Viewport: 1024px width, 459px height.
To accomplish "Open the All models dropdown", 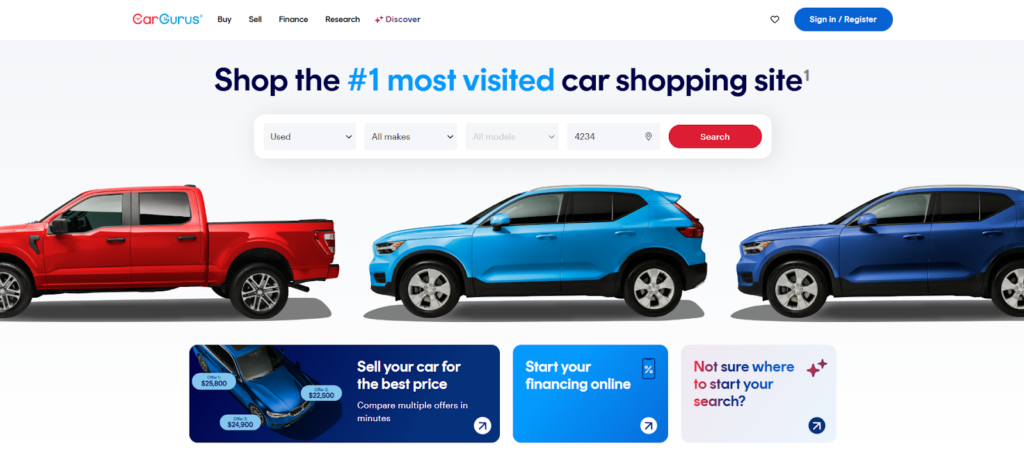I will [x=512, y=136].
